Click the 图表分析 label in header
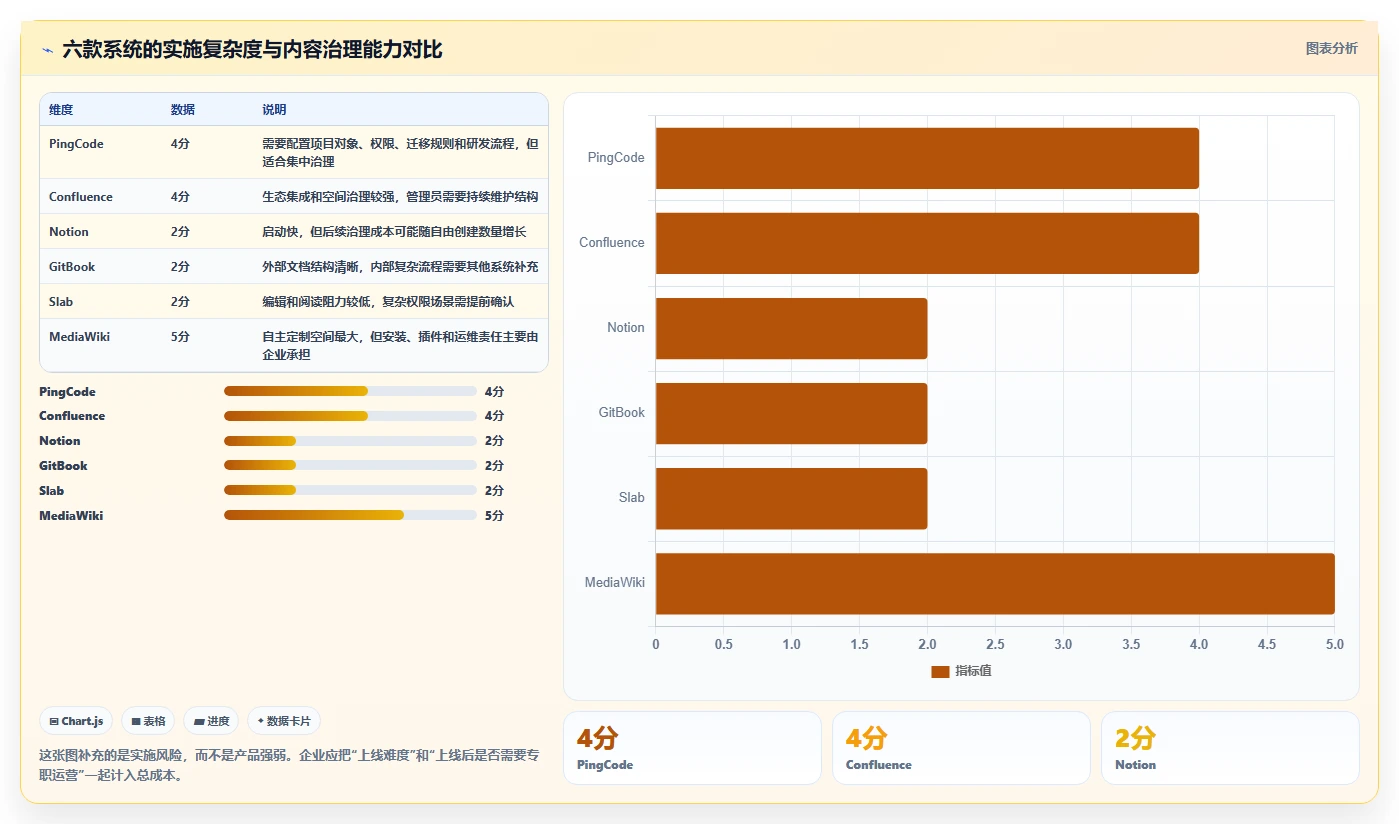Viewport: 1399px width, 824px height. click(x=1331, y=48)
